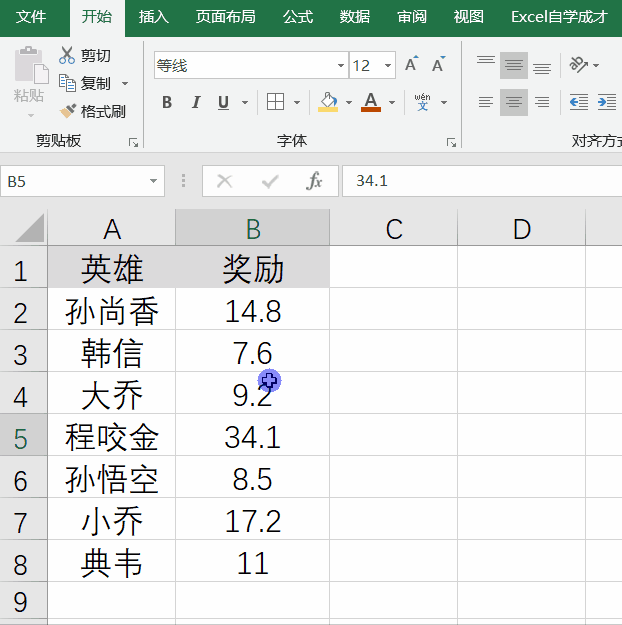This screenshot has height=625, width=622.
Task: Click the text orientation icon
Action: tap(578, 65)
